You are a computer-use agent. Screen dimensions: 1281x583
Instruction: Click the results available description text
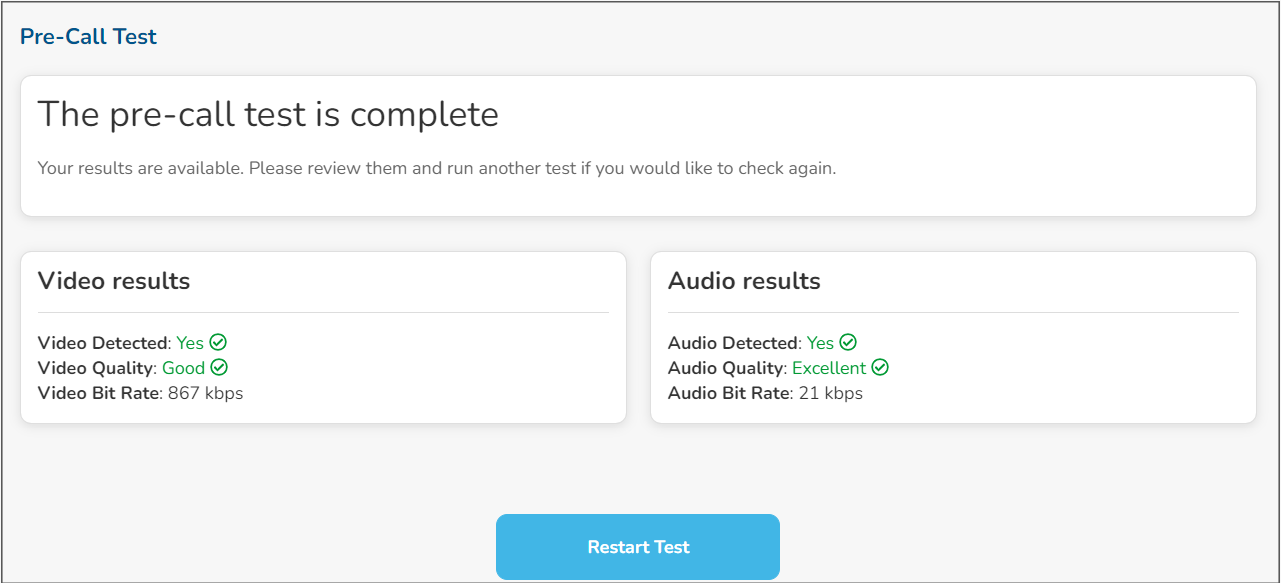point(436,168)
